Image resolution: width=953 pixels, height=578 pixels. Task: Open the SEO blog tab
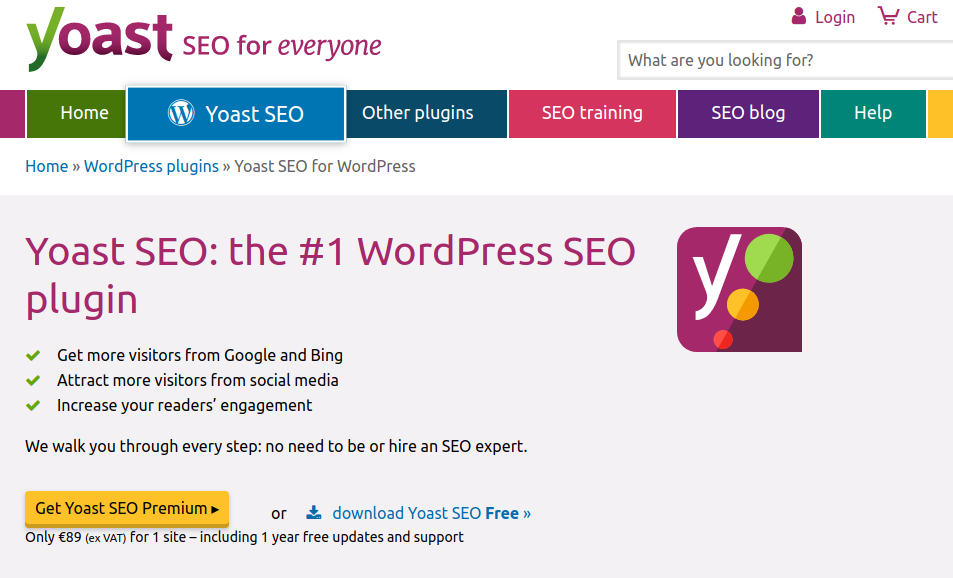pyautogui.click(x=748, y=114)
